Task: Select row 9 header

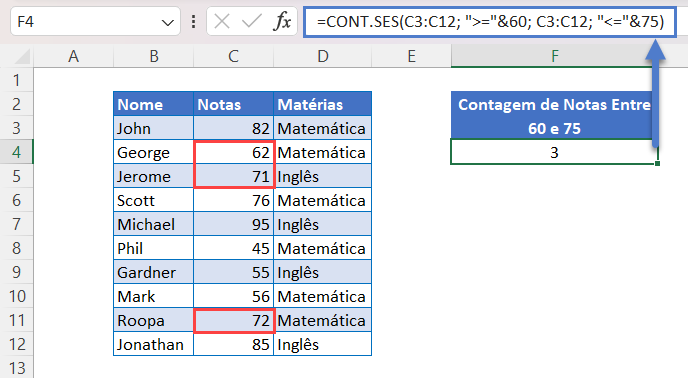Action: click(x=17, y=272)
